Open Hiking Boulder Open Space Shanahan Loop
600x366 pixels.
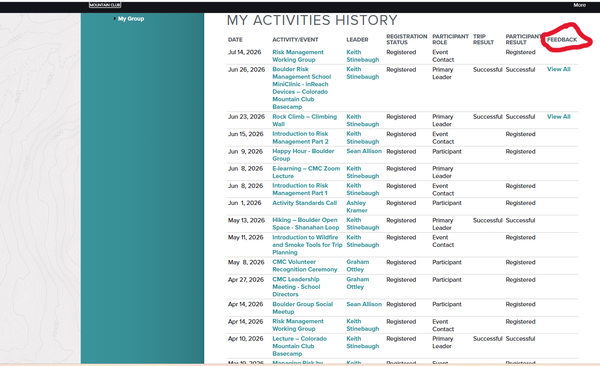coord(305,224)
